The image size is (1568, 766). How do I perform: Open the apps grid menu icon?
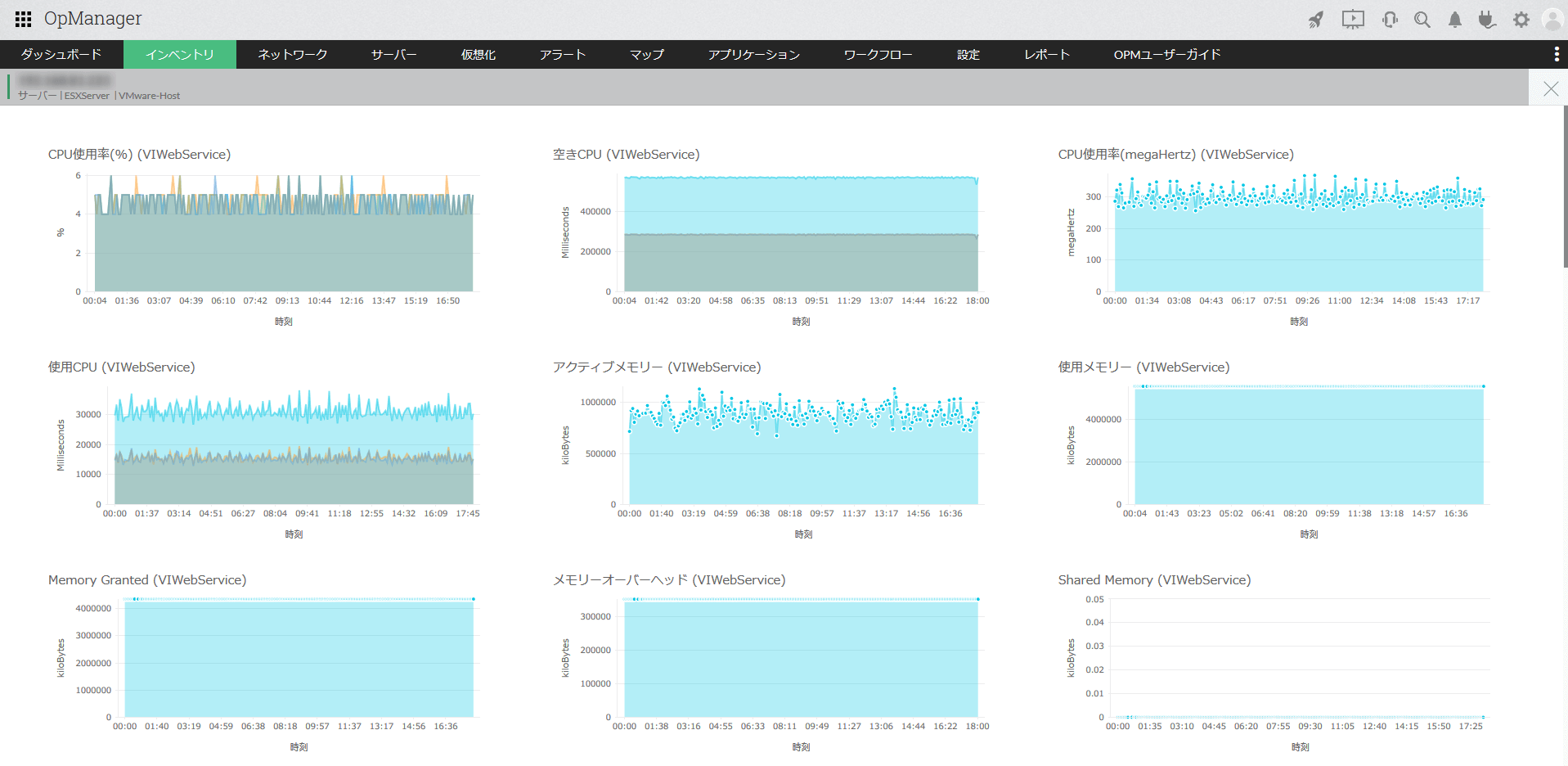coord(23,19)
